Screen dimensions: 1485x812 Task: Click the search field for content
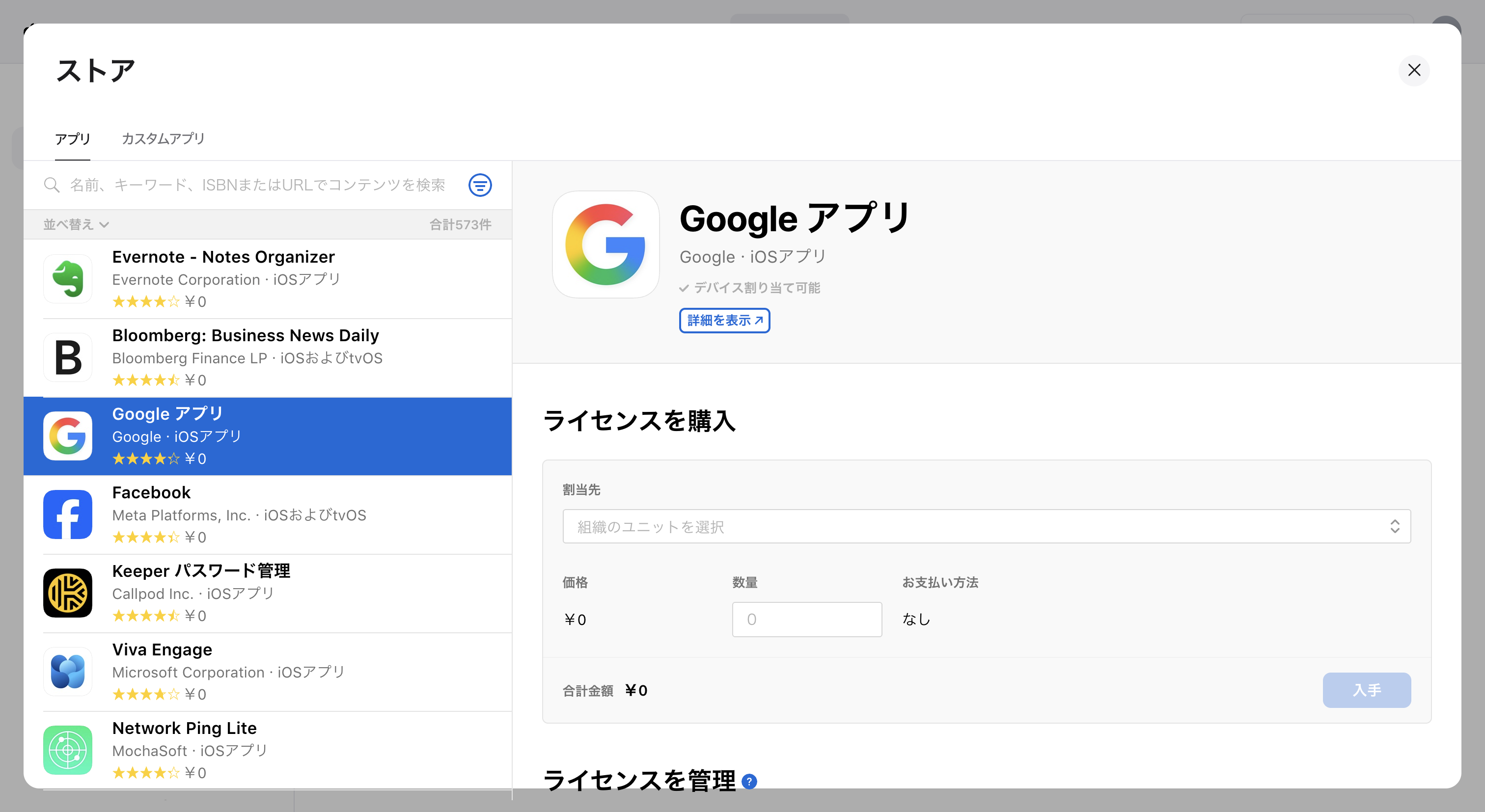pos(257,185)
